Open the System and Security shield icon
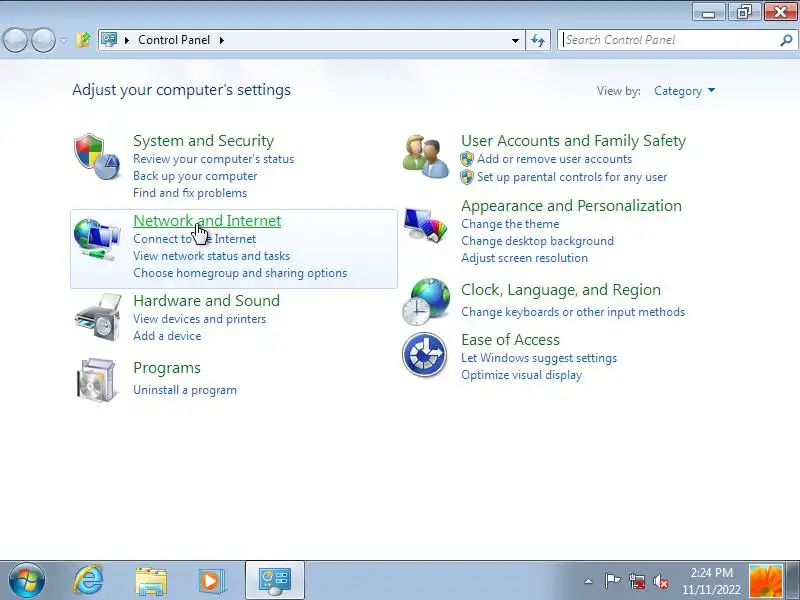 (97, 157)
